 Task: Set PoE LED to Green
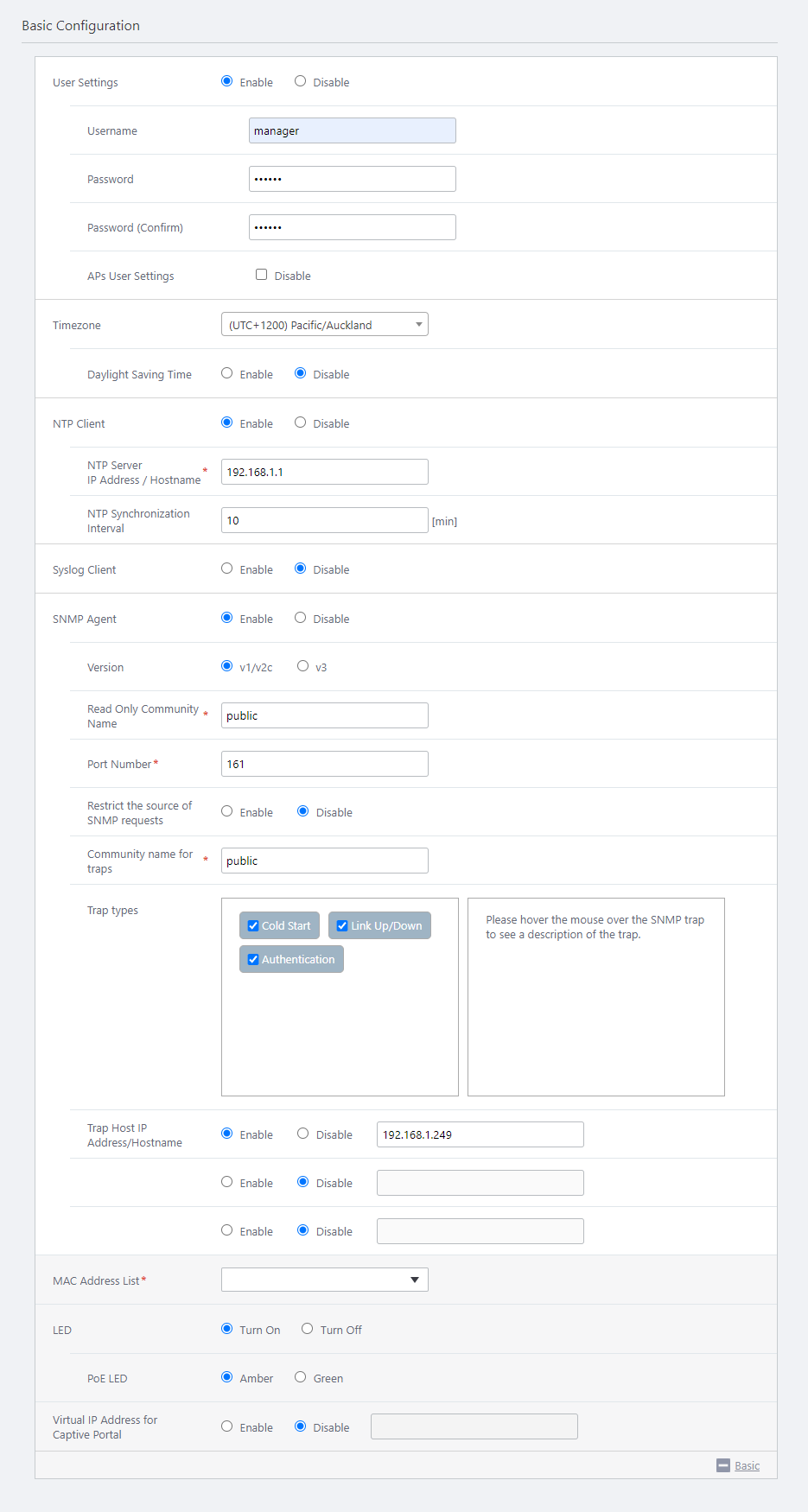tap(300, 1377)
